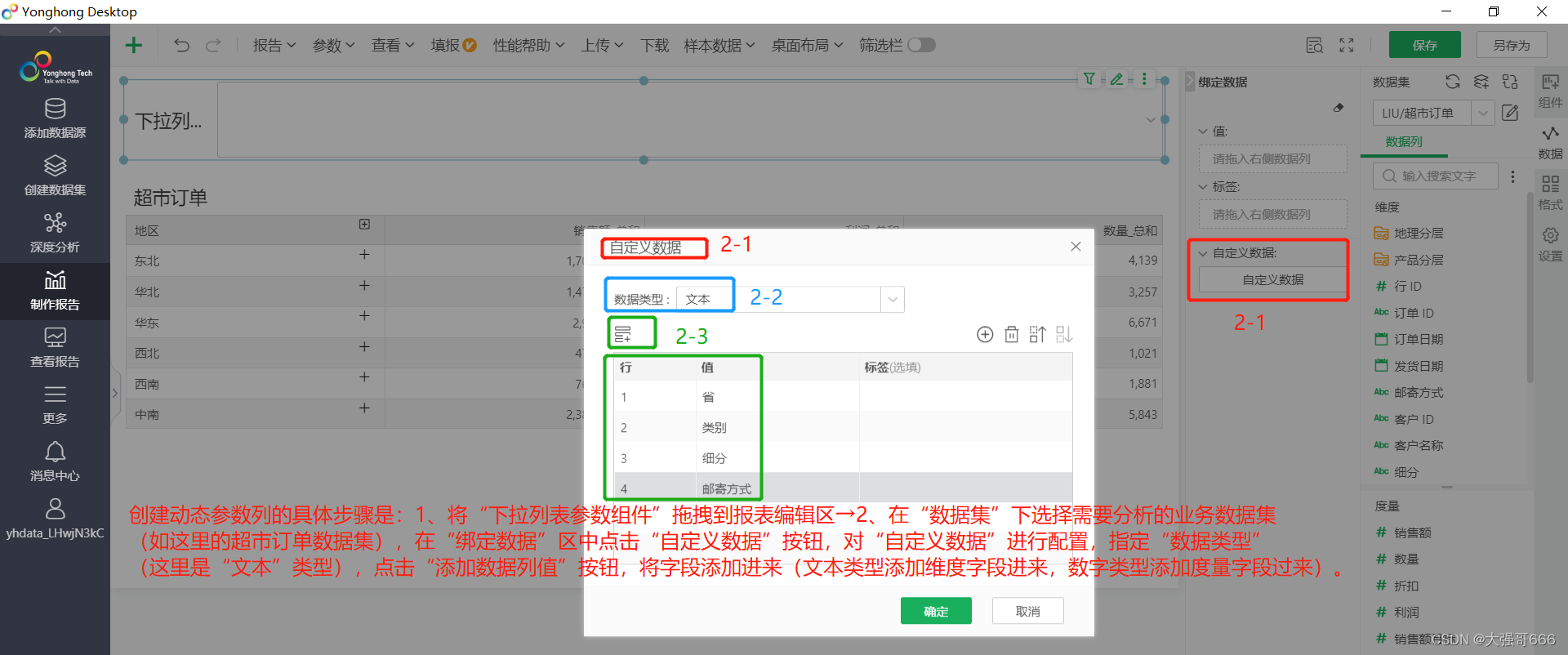Click the sort ascending icon in dialog
Screen dimensions: 1568x655
click(x=1037, y=334)
